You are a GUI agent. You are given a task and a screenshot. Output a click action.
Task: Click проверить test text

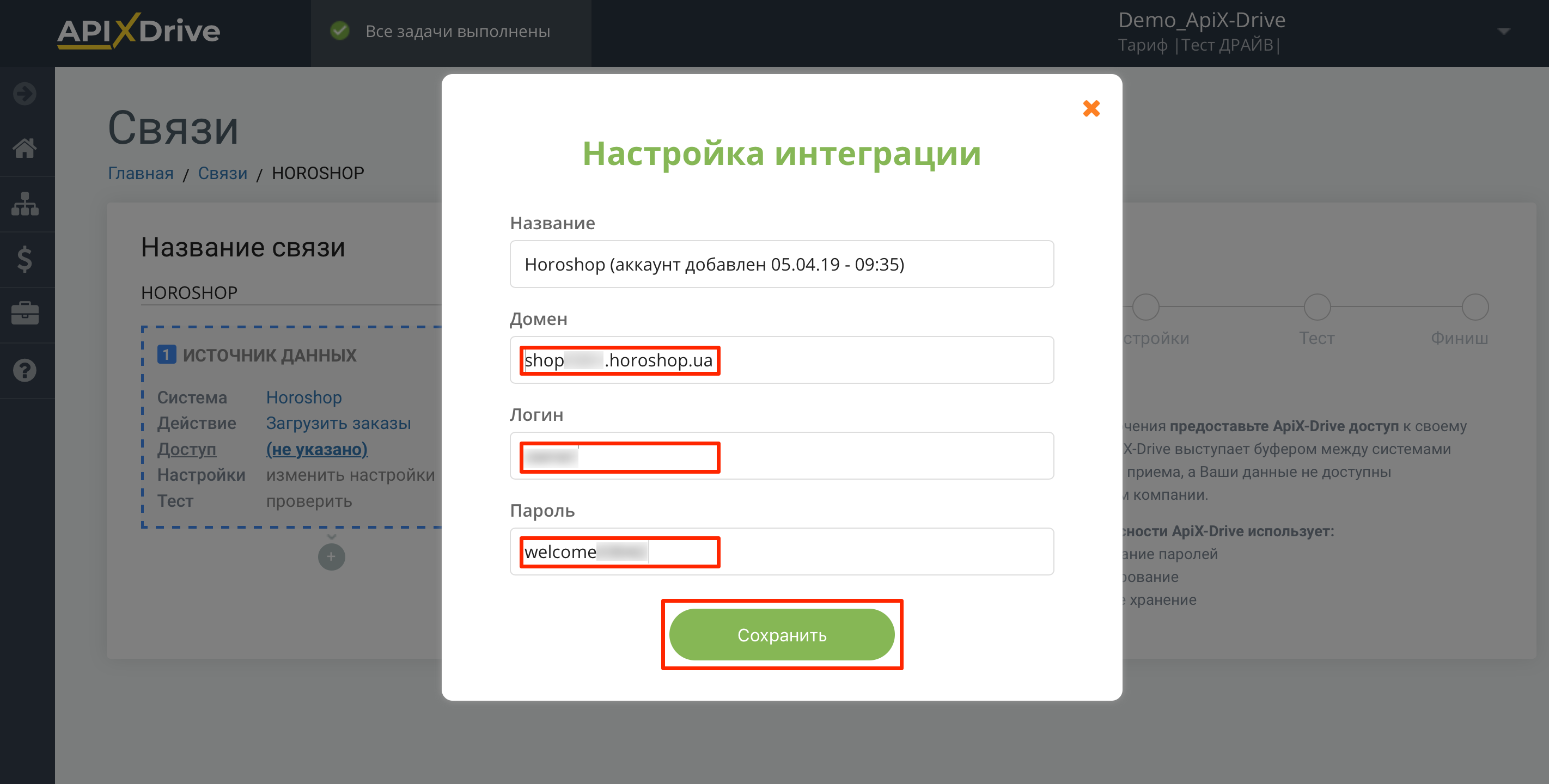(309, 501)
